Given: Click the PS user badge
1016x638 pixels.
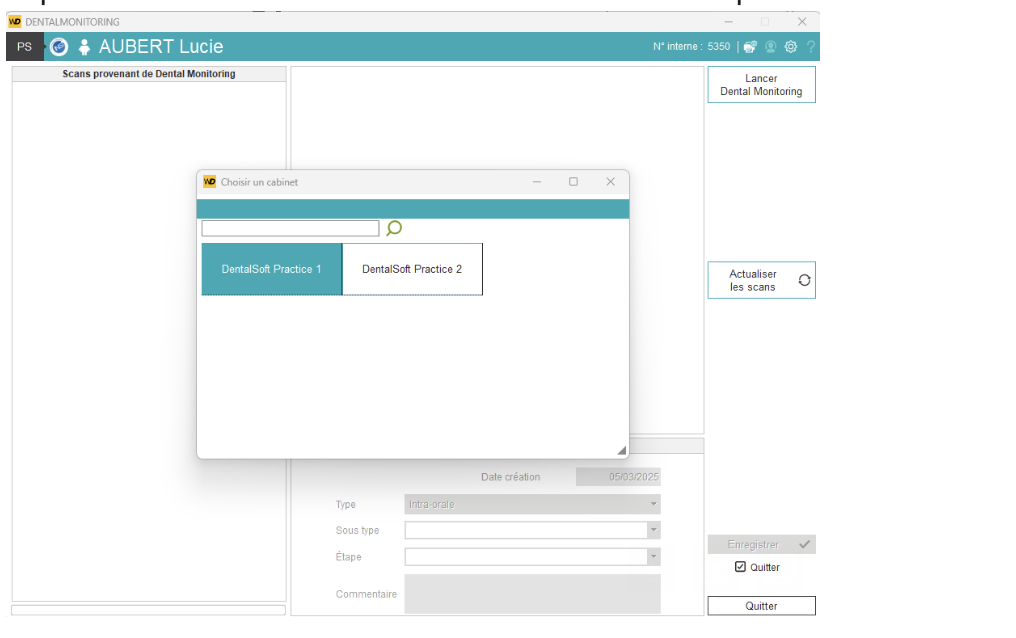Looking at the screenshot, I should (x=25, y=47).
